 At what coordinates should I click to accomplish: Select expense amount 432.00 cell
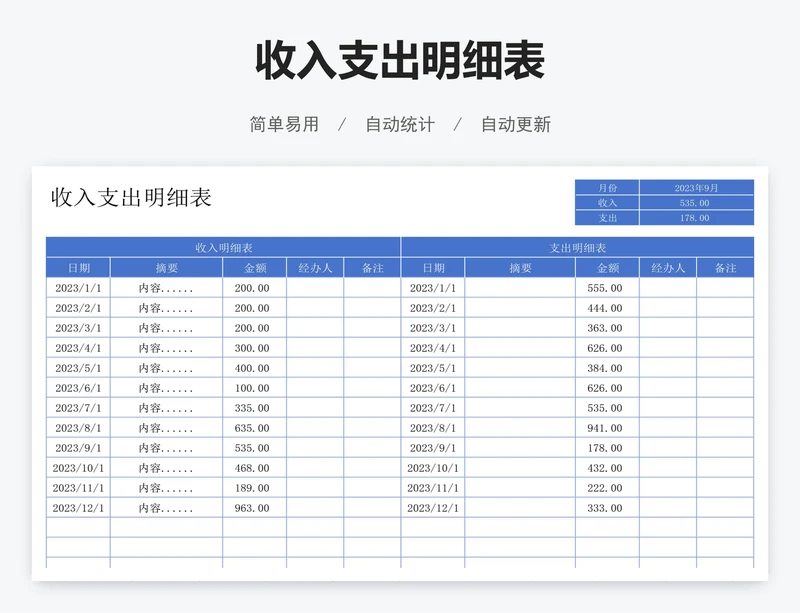click(607, 468)
